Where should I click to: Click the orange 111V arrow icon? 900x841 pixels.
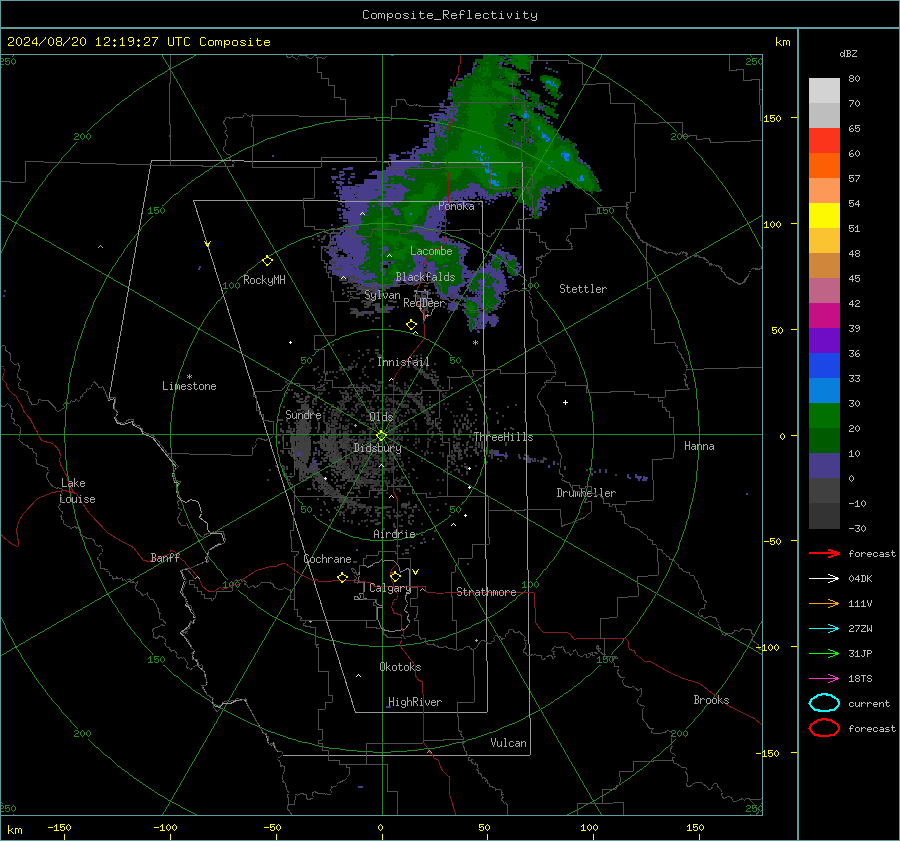824,603
